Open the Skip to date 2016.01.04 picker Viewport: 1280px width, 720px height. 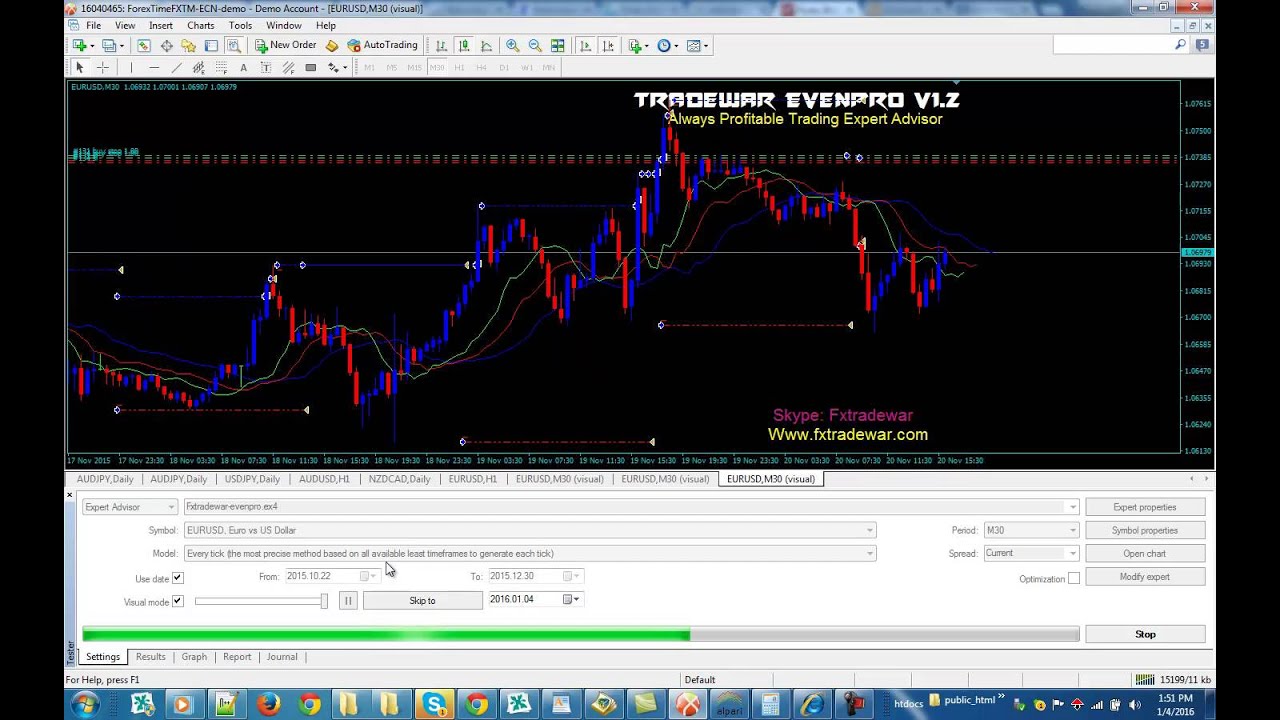[x=570, y=599]
